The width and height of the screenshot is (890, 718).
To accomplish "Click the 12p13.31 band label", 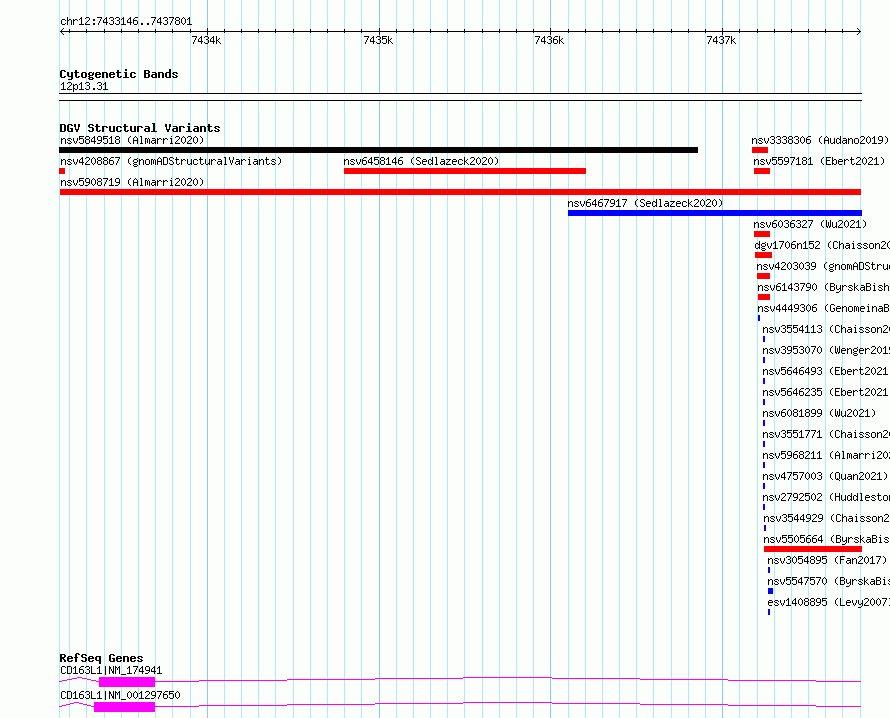I will [84, 86].
